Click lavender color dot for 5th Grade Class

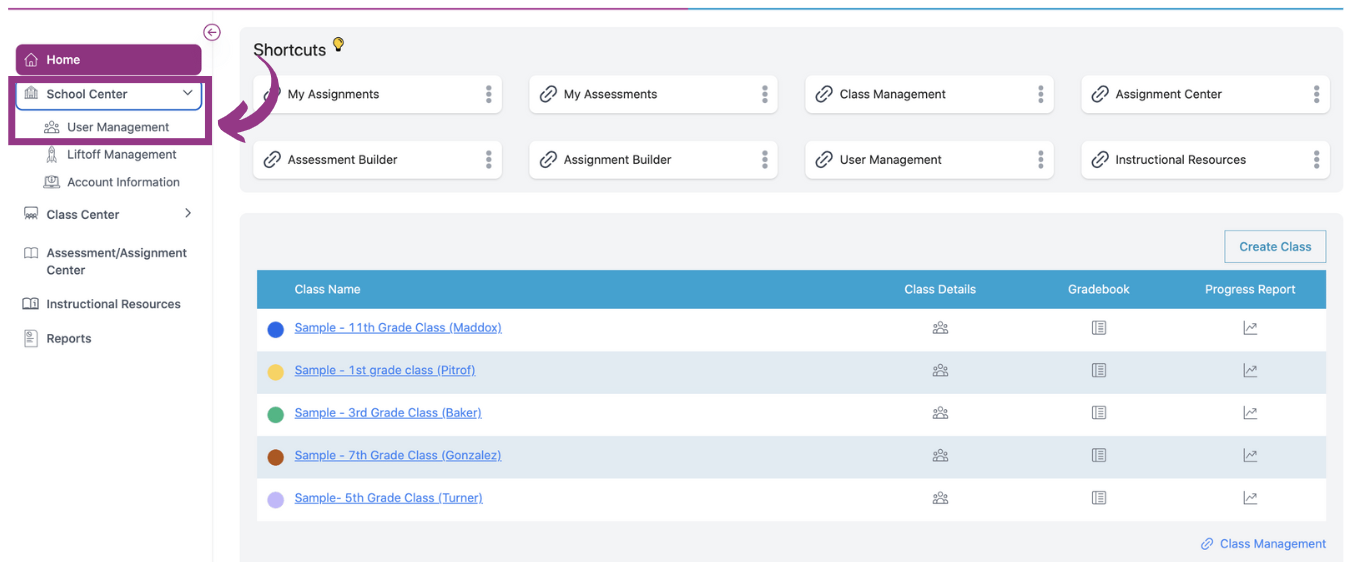[x=276, y=500]
